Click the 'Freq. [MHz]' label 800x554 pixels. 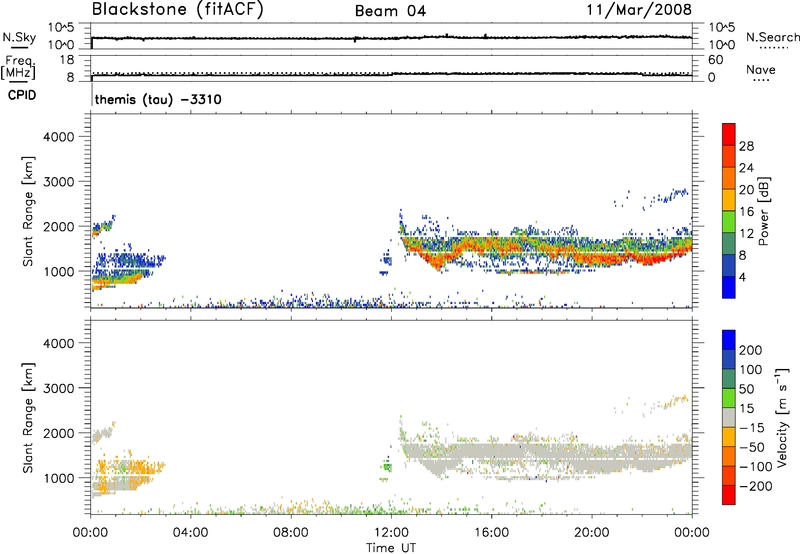click(x=18, y=68)
